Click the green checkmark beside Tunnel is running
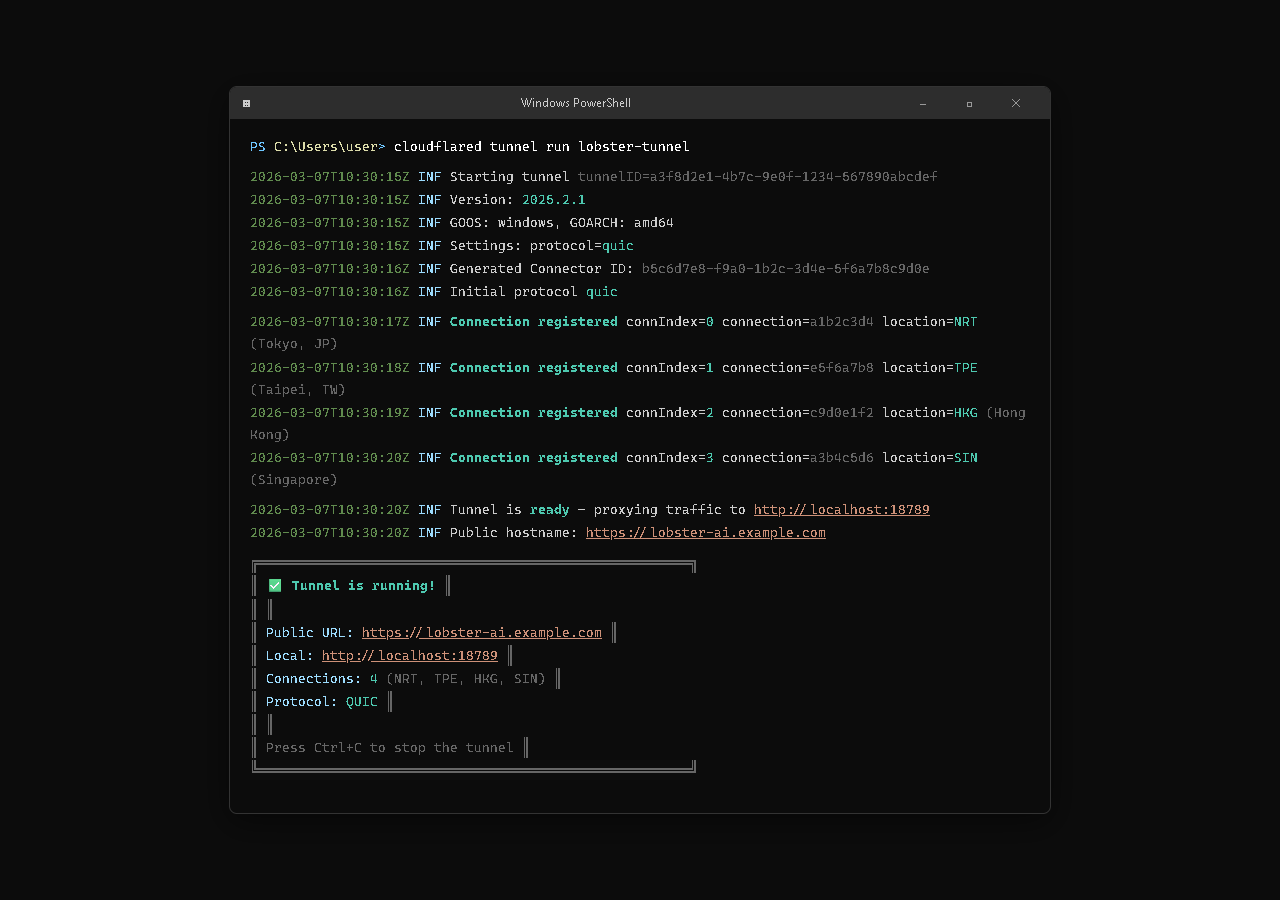 (x=275, y=586)
